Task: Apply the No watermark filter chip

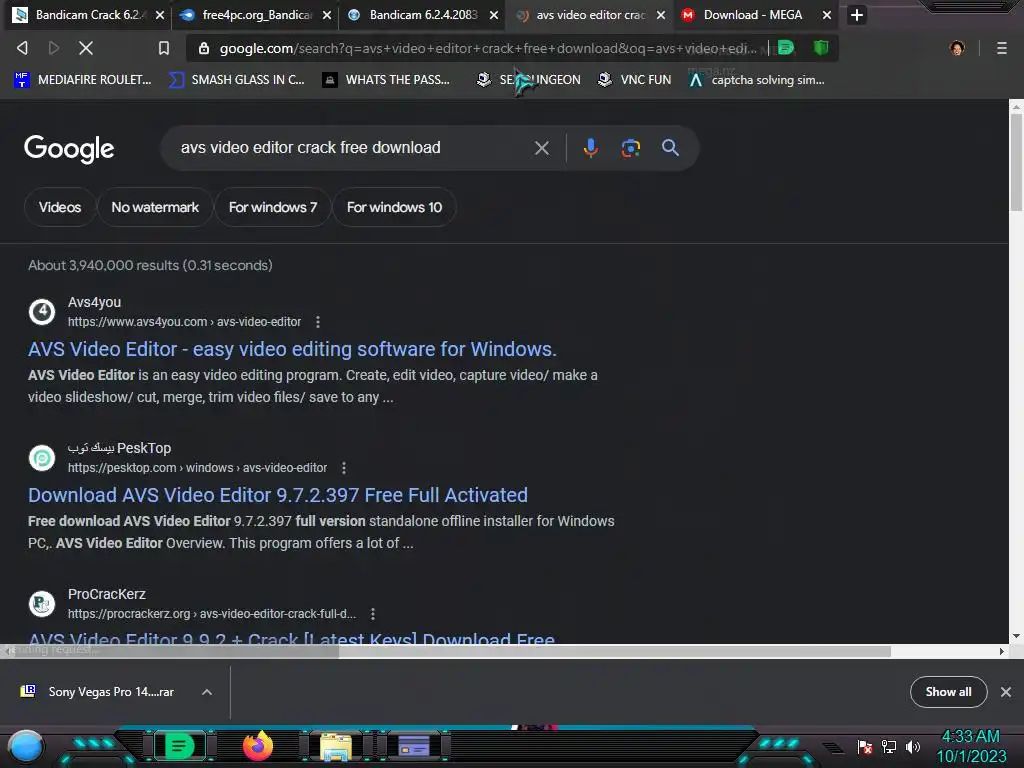Action: click(x=155, y=207)
